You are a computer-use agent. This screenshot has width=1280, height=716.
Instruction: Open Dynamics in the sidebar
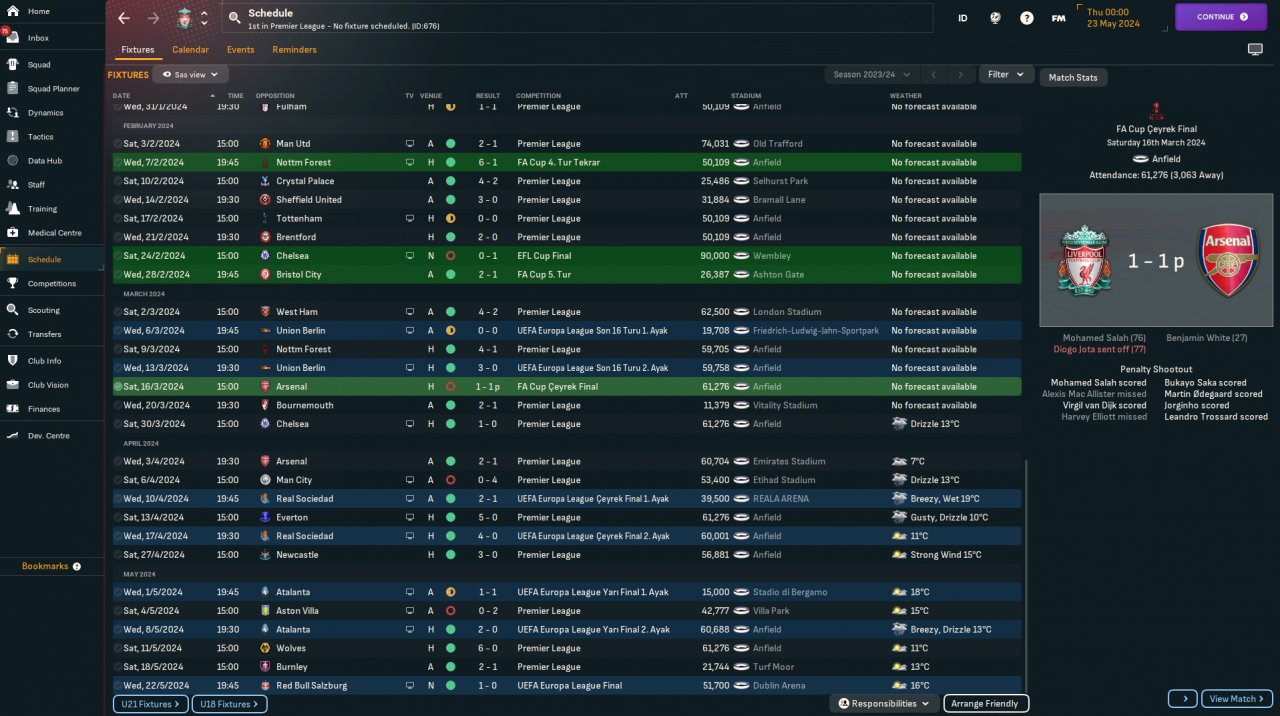point(52,113)
